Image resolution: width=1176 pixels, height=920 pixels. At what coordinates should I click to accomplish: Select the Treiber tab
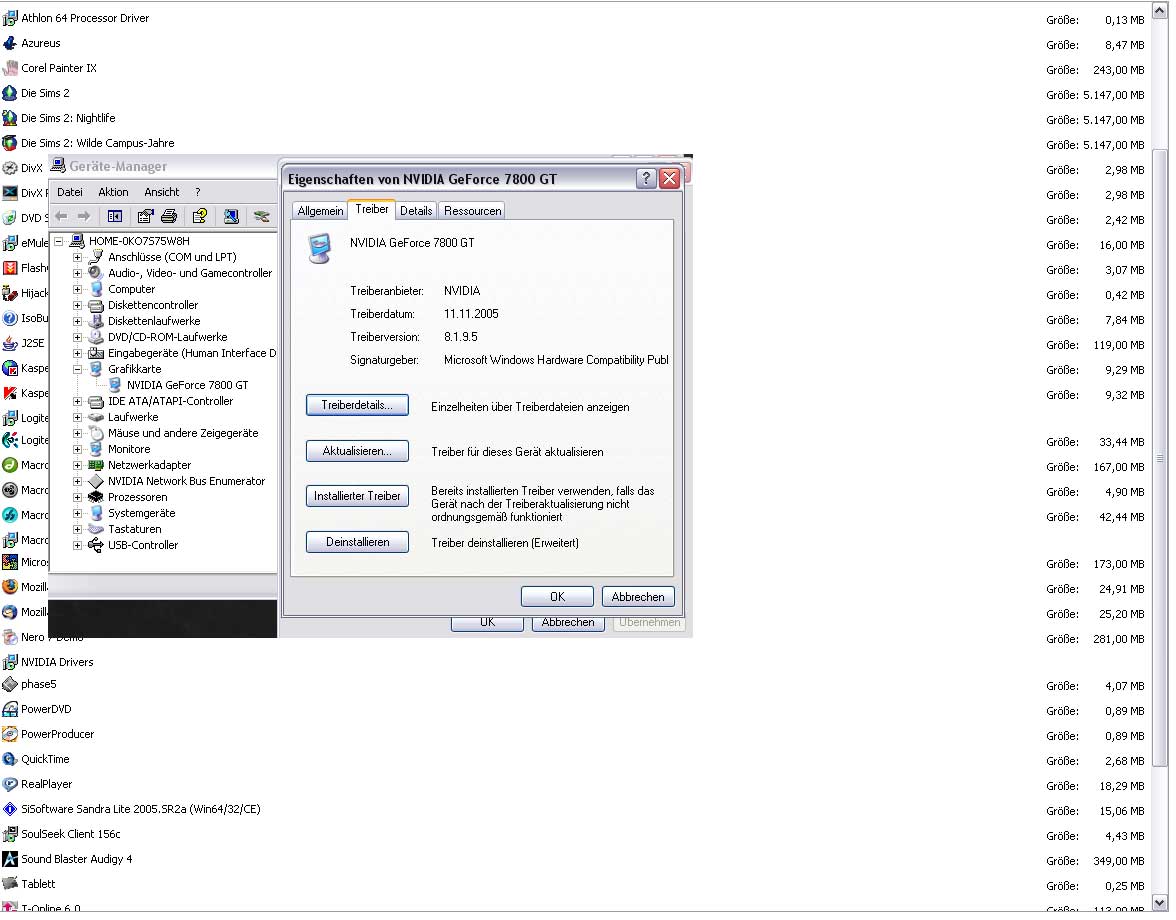click(x=372, y=210)
